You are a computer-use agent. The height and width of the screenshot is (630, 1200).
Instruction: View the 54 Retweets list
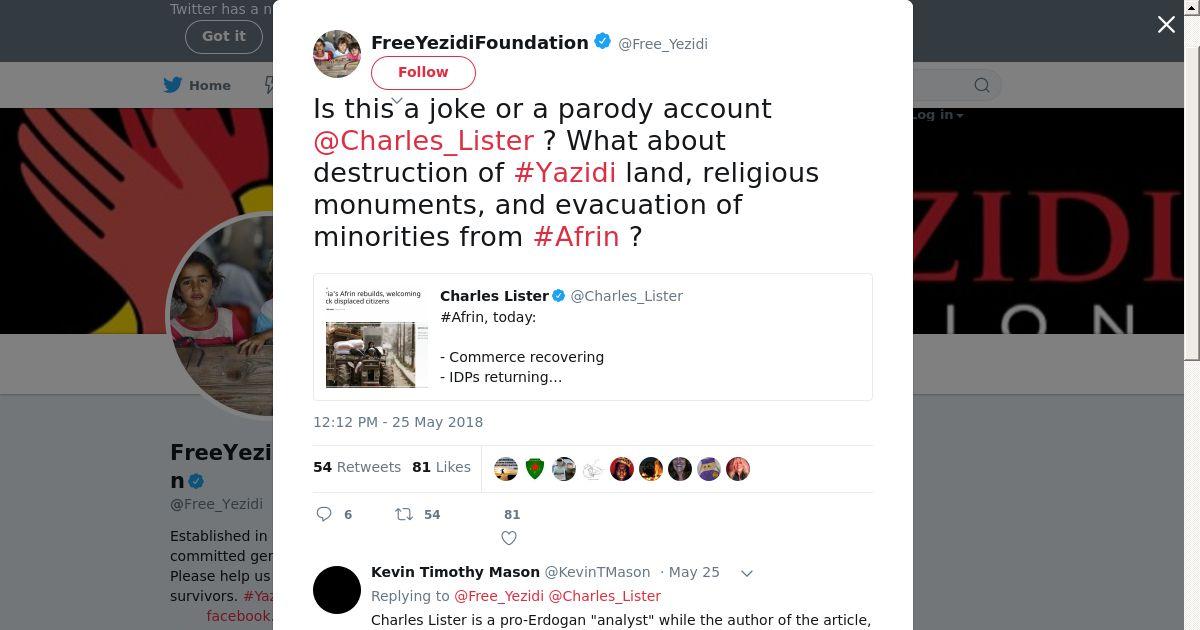pos(357,467)
